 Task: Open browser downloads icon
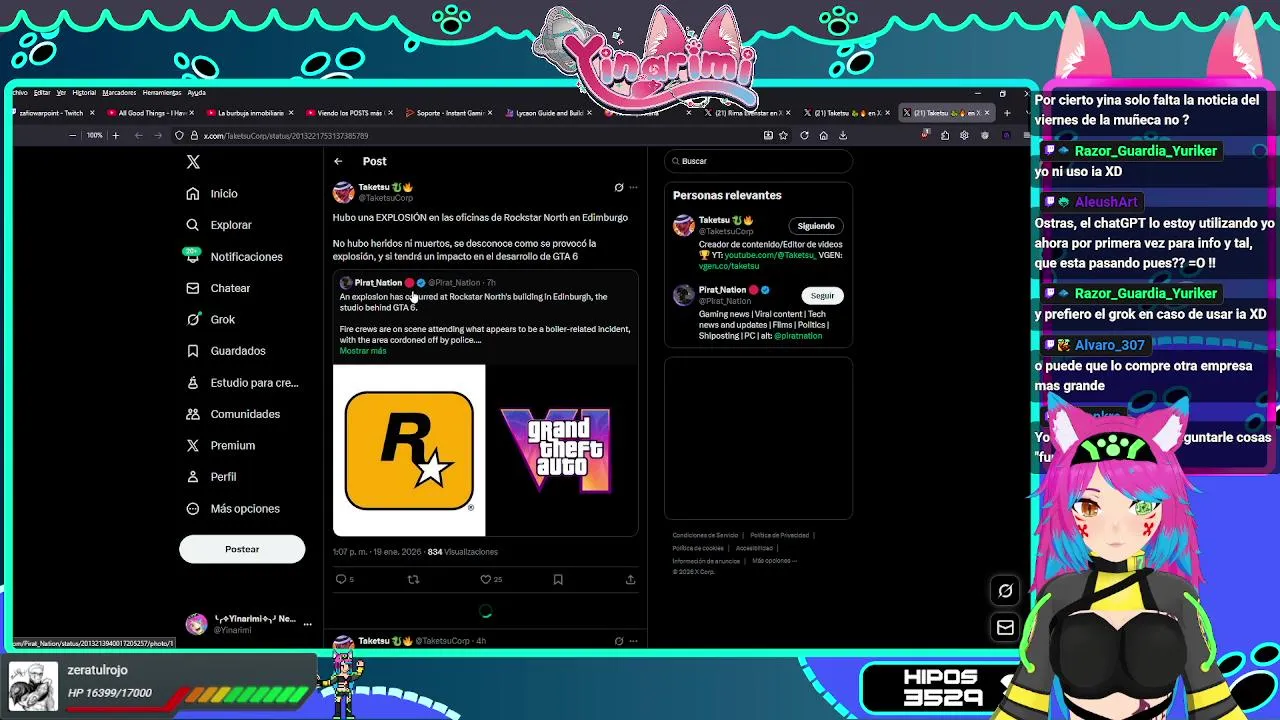click(843, 135)
